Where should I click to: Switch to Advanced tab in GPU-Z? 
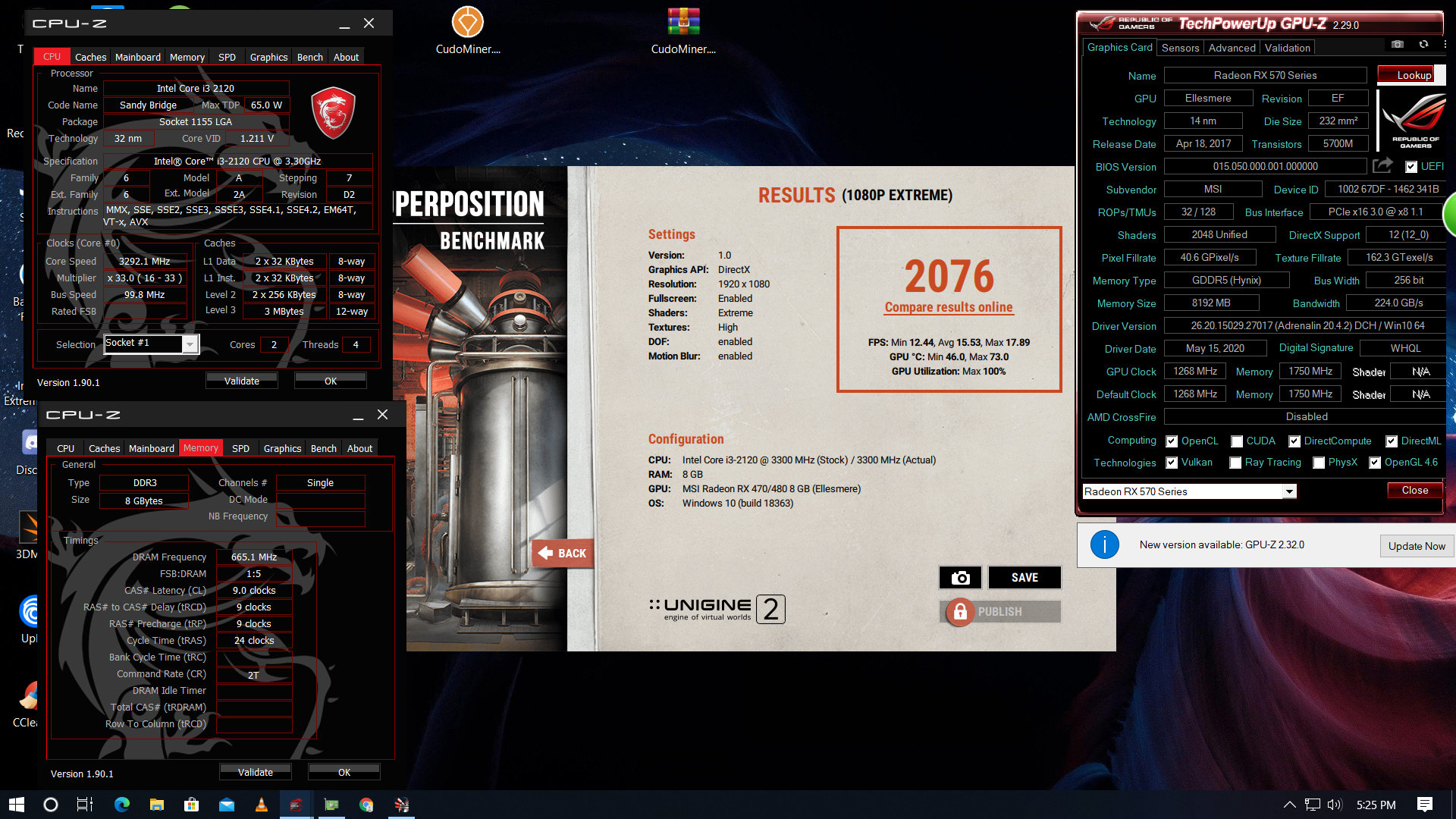(x=1232, y=48)
